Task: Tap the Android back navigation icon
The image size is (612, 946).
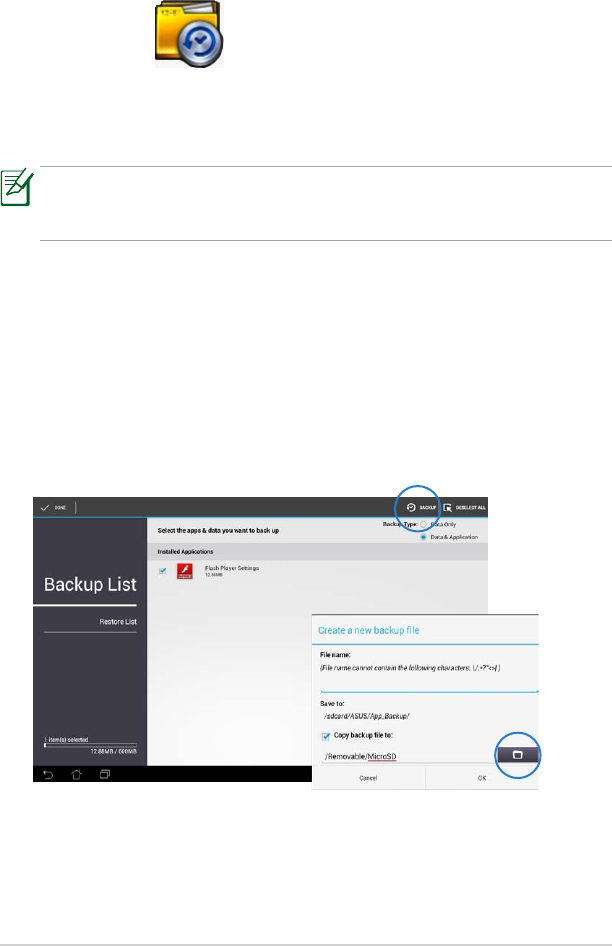Action: (48, 774)
